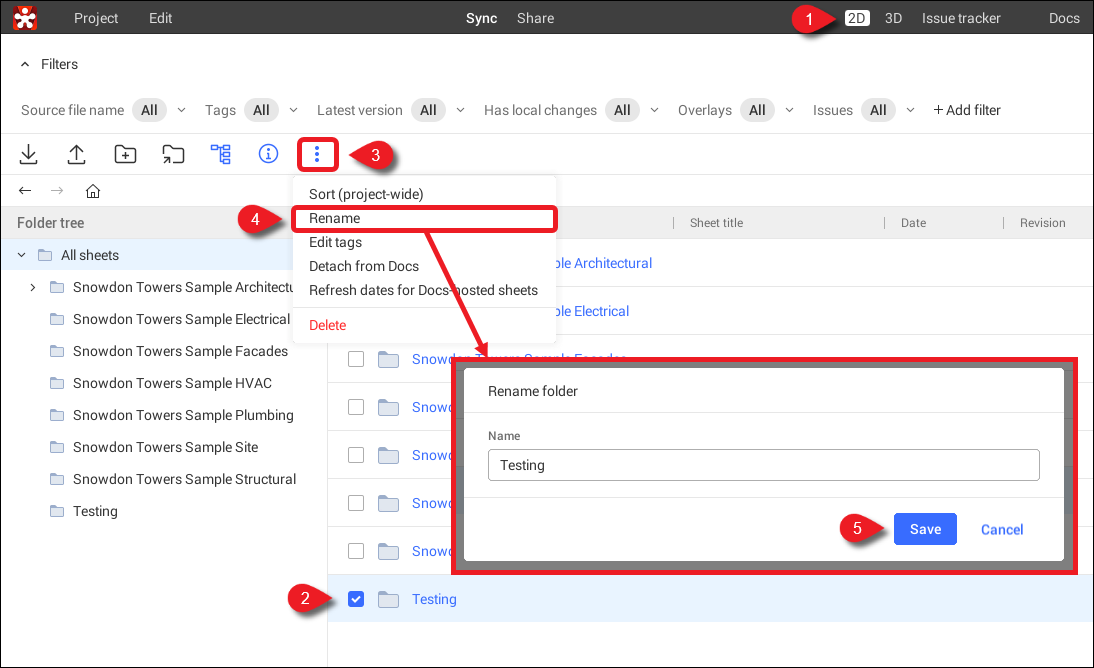This screenshot has height=668, width=1094.
Task: Click the upload icon in the toolbar
Action: click(x=76, y=154)
